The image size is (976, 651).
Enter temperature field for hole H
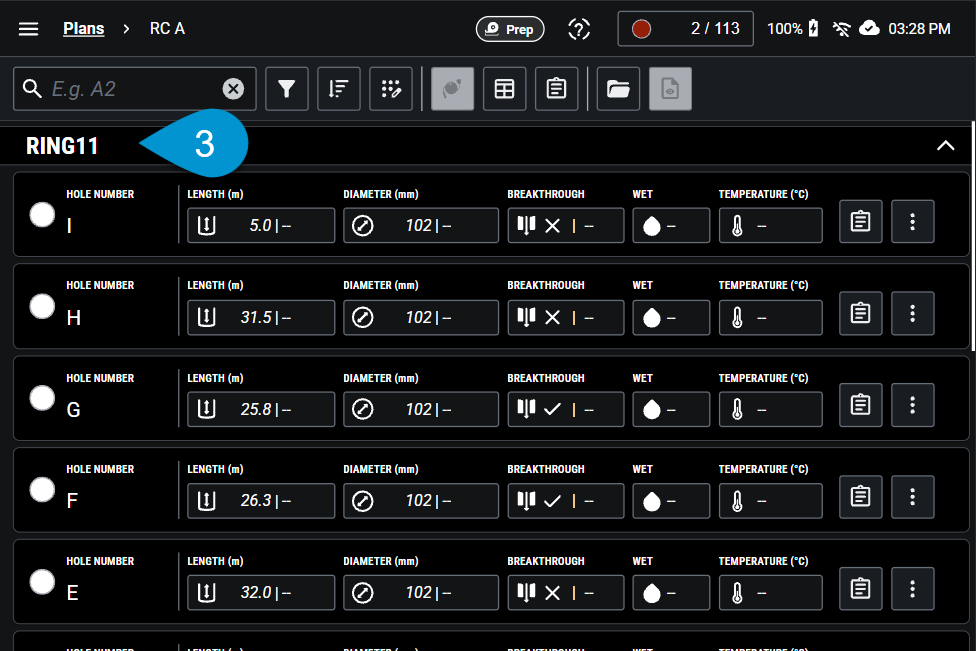pos(771,317)
